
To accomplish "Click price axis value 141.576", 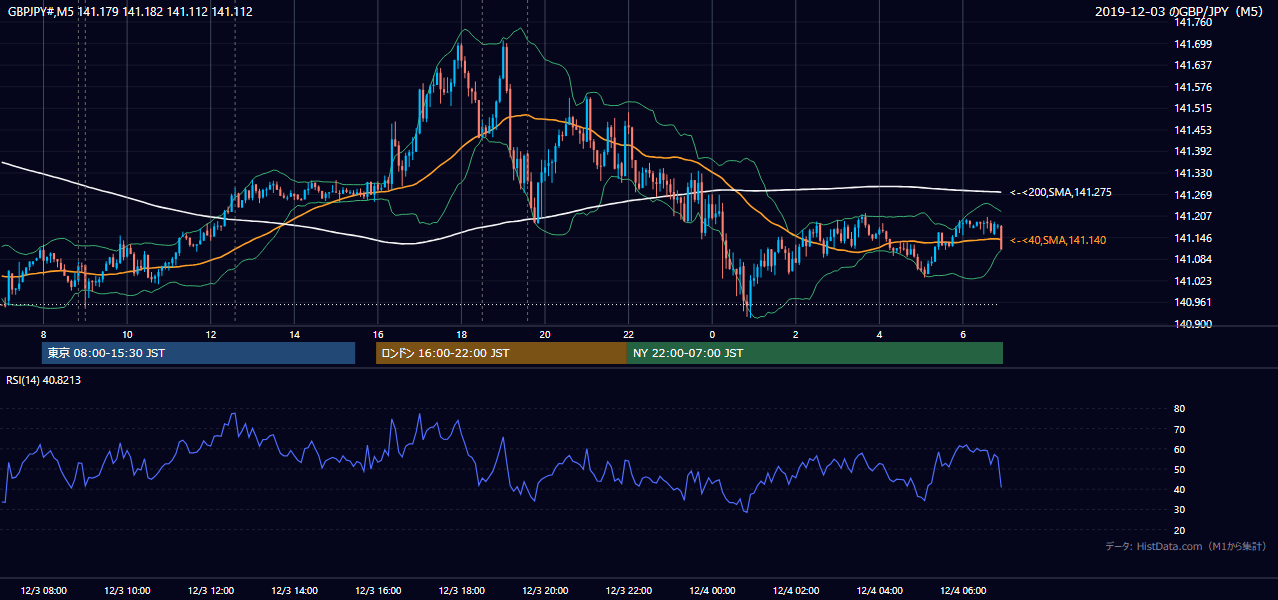I will (x=1192, y=87).
